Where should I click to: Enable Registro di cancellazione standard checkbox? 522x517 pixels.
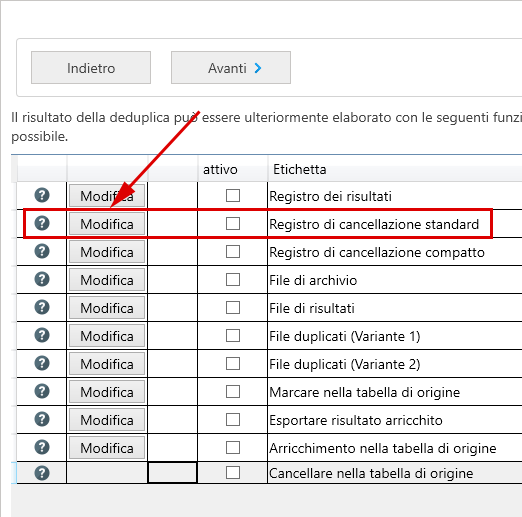click(233, 224)
